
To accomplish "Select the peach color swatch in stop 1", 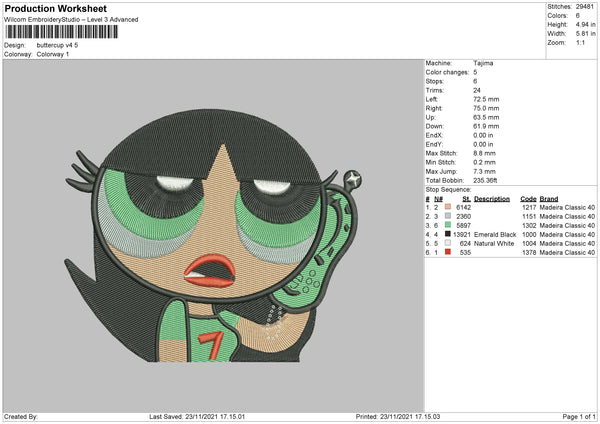I will (x=448, y=207).
